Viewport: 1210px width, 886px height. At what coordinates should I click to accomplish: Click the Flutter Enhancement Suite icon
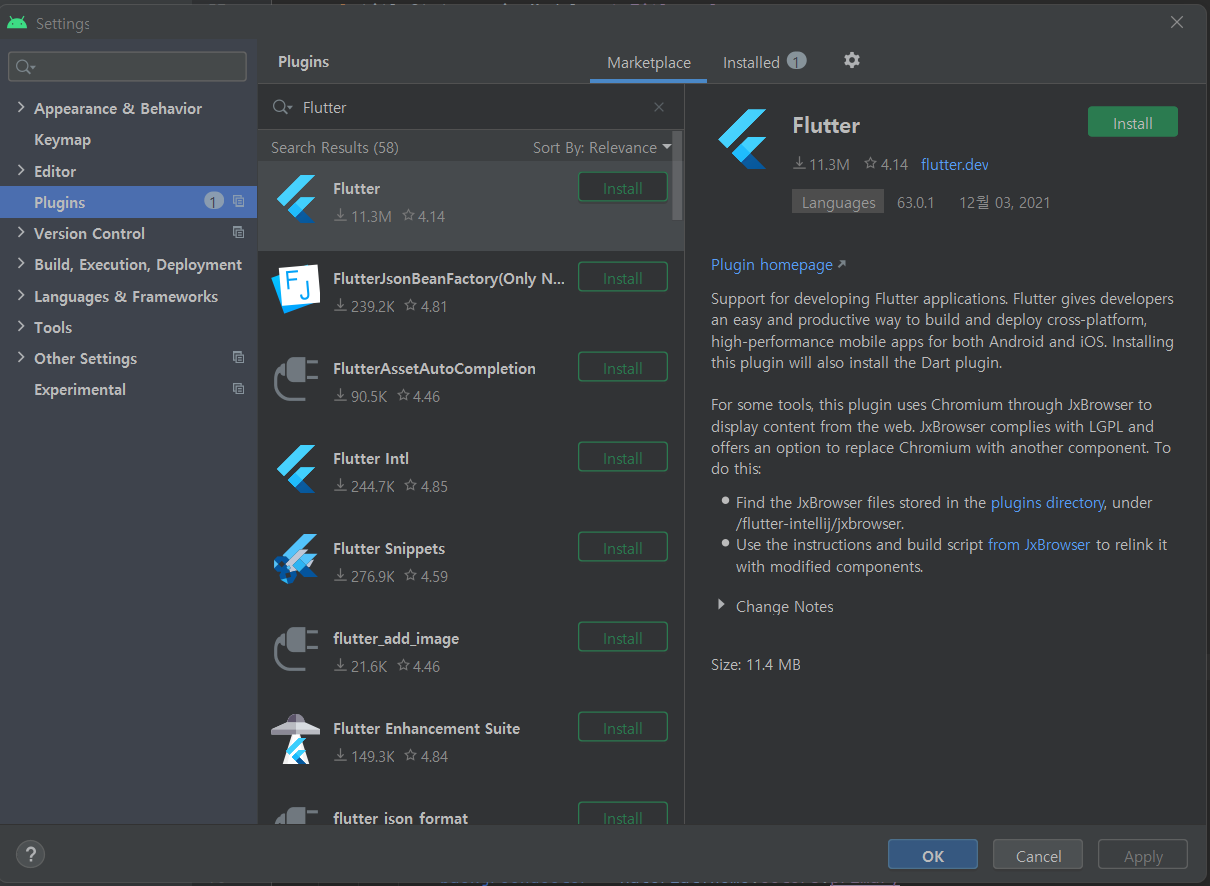click(296, 739)
